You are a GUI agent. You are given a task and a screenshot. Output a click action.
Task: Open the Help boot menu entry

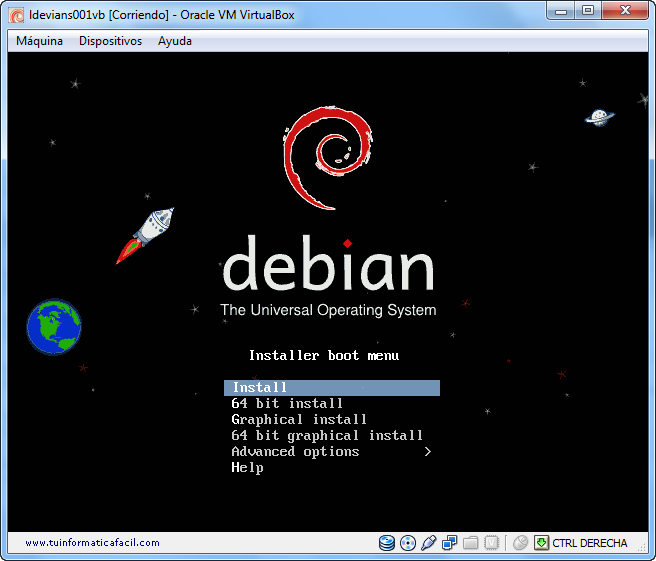247,468
